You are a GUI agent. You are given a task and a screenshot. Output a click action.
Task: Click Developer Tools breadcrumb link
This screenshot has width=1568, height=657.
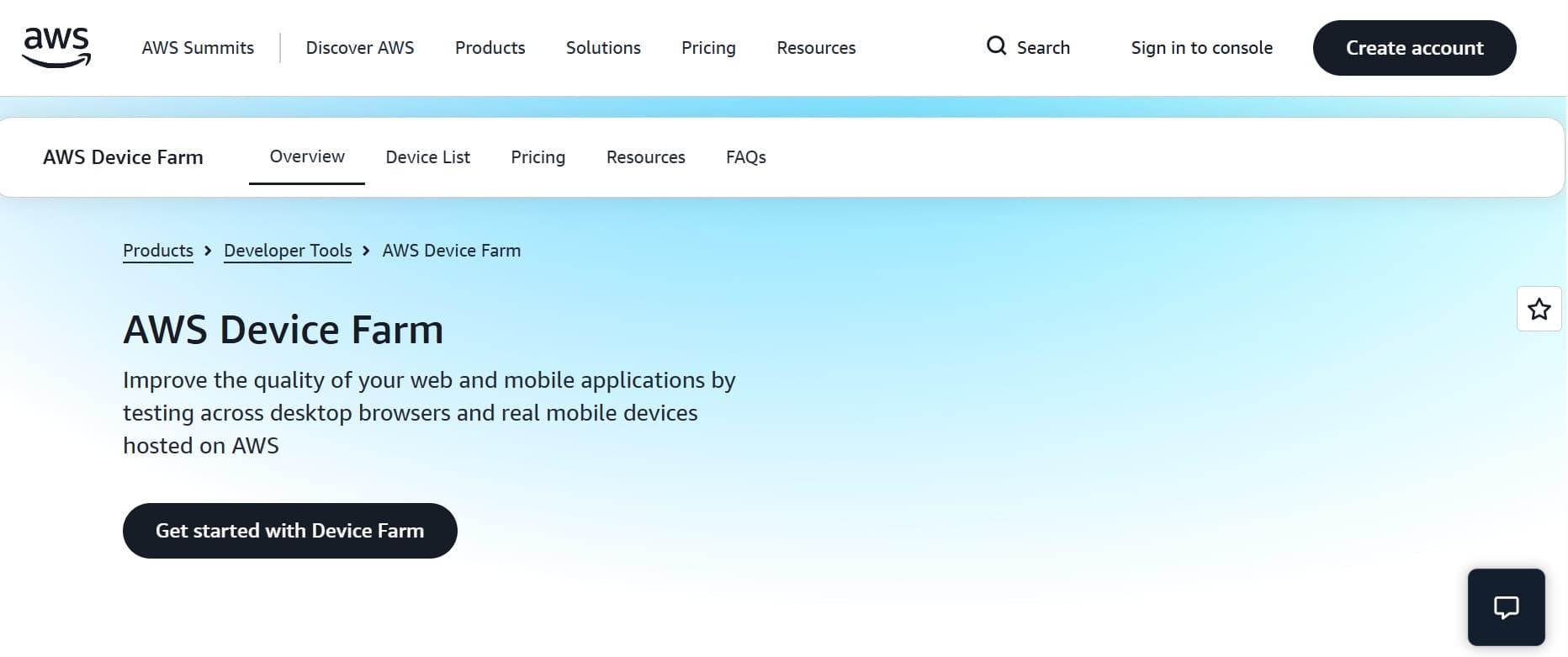click(288, 251)
